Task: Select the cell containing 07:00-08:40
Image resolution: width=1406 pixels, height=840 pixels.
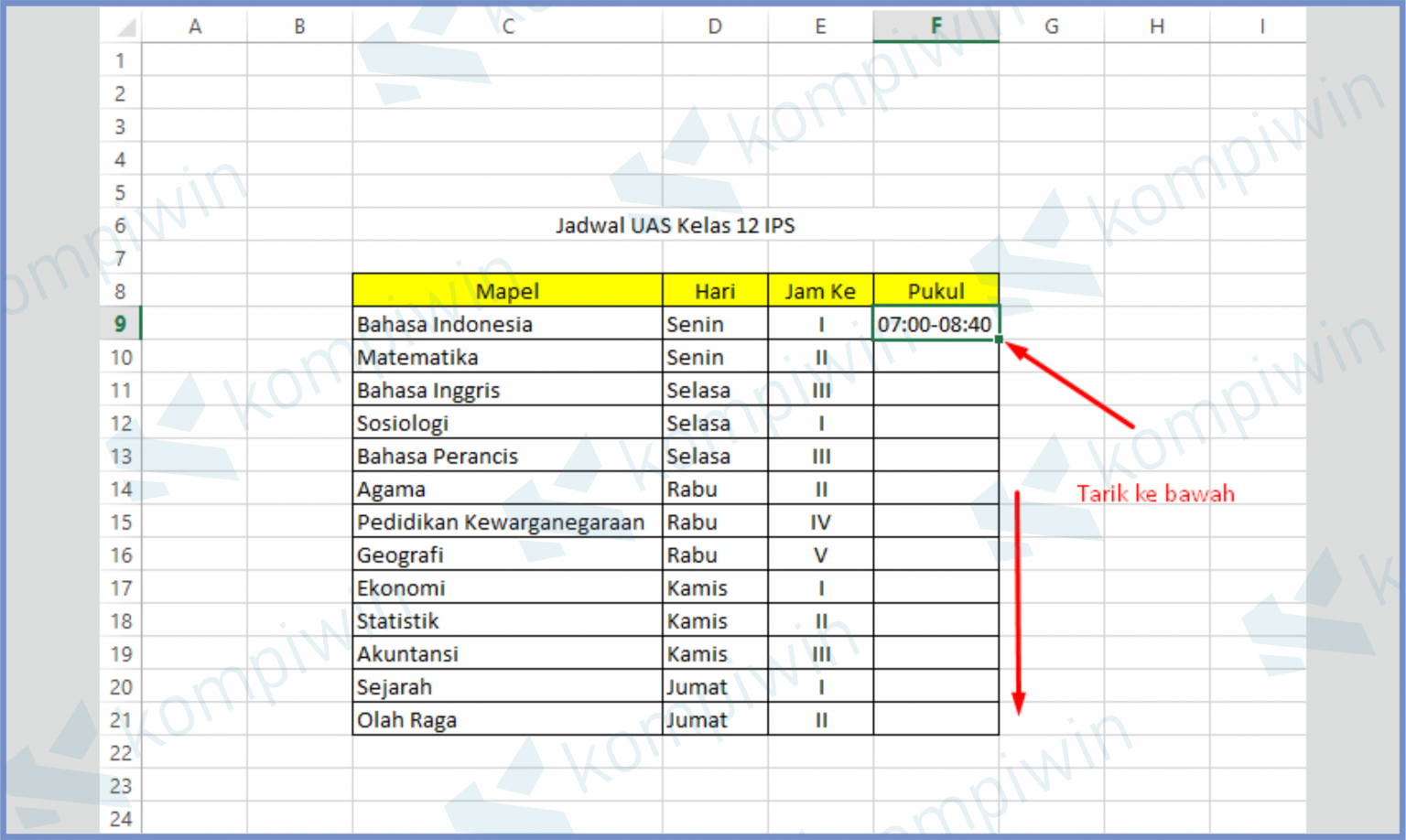Action: point(936,323)
